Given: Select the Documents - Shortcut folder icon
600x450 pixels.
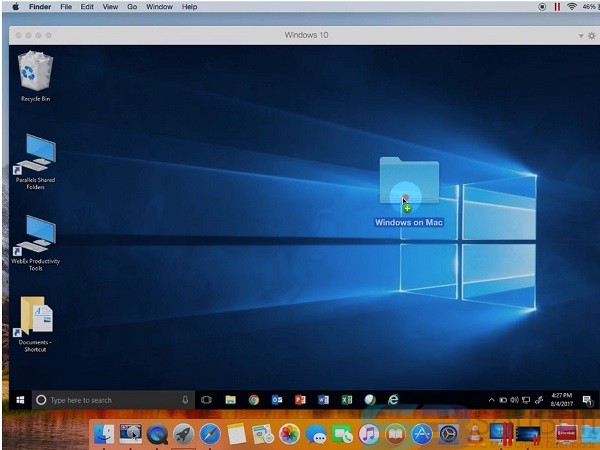Looking at the screenshot, I should point(35,324).
